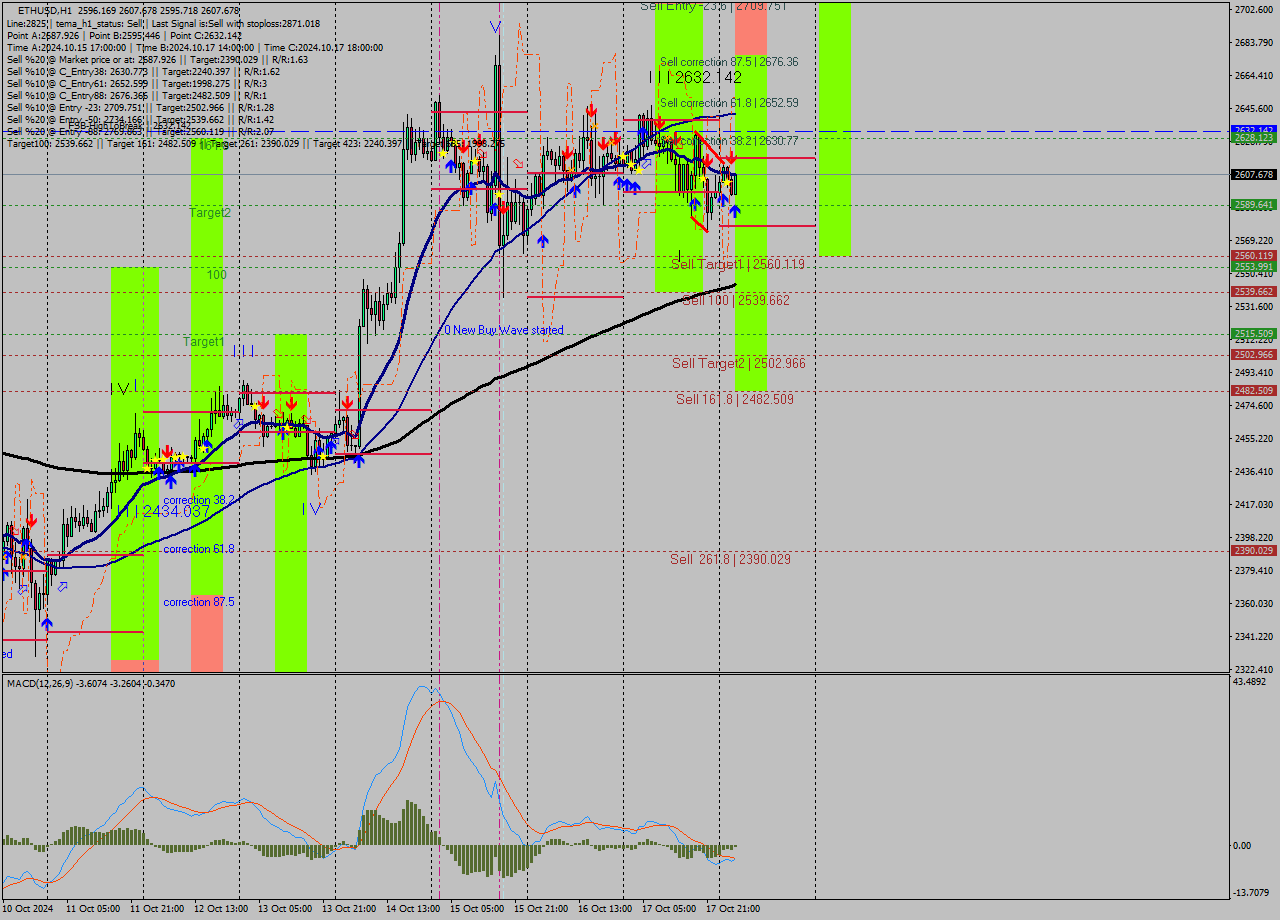
Task: Click the 'Sell 100 | 2539.662' label
Action: tap(736, 300)
